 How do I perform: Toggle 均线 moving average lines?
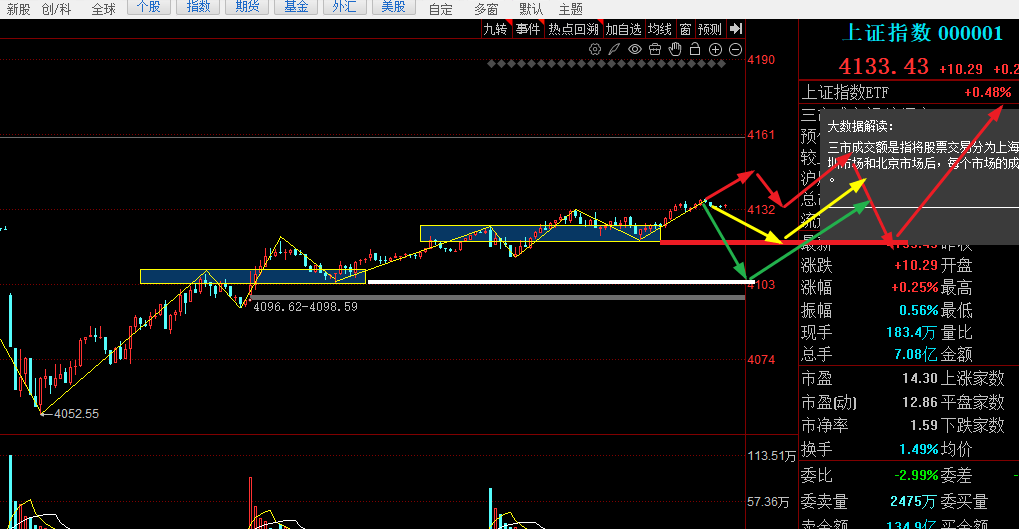click(660, 29)
